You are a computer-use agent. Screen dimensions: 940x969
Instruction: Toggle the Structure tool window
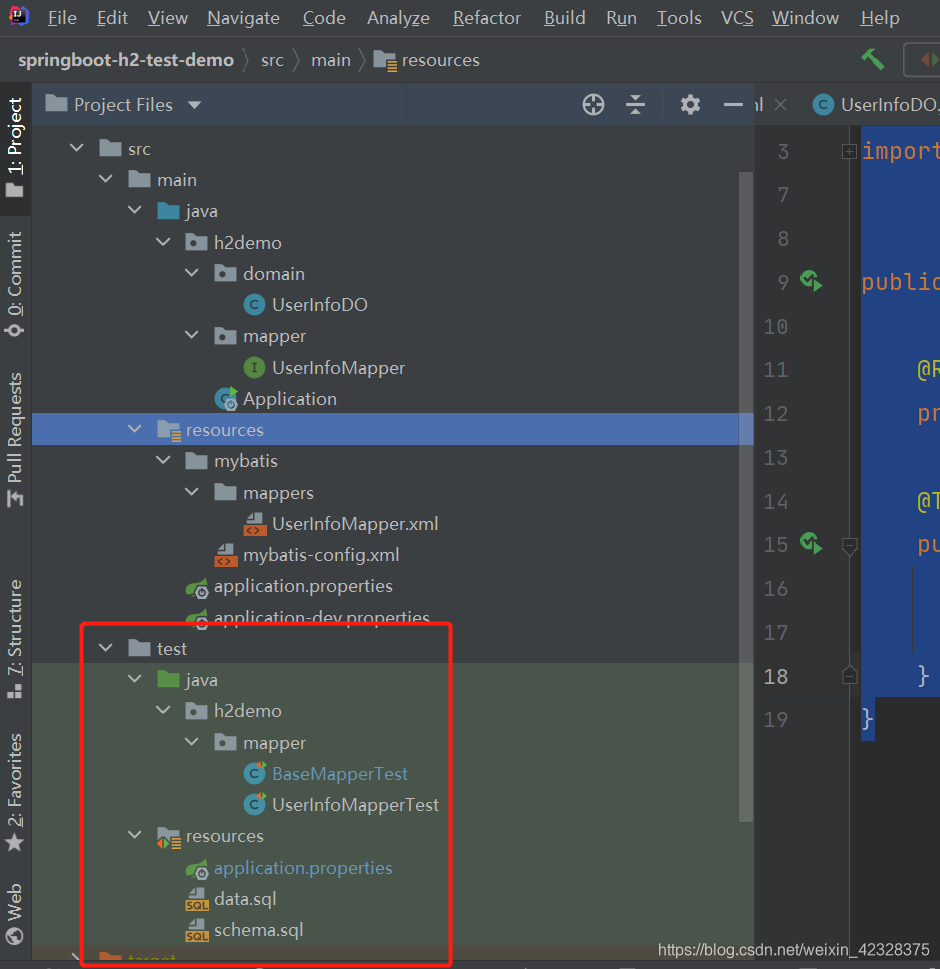click(x=15, y=640)
